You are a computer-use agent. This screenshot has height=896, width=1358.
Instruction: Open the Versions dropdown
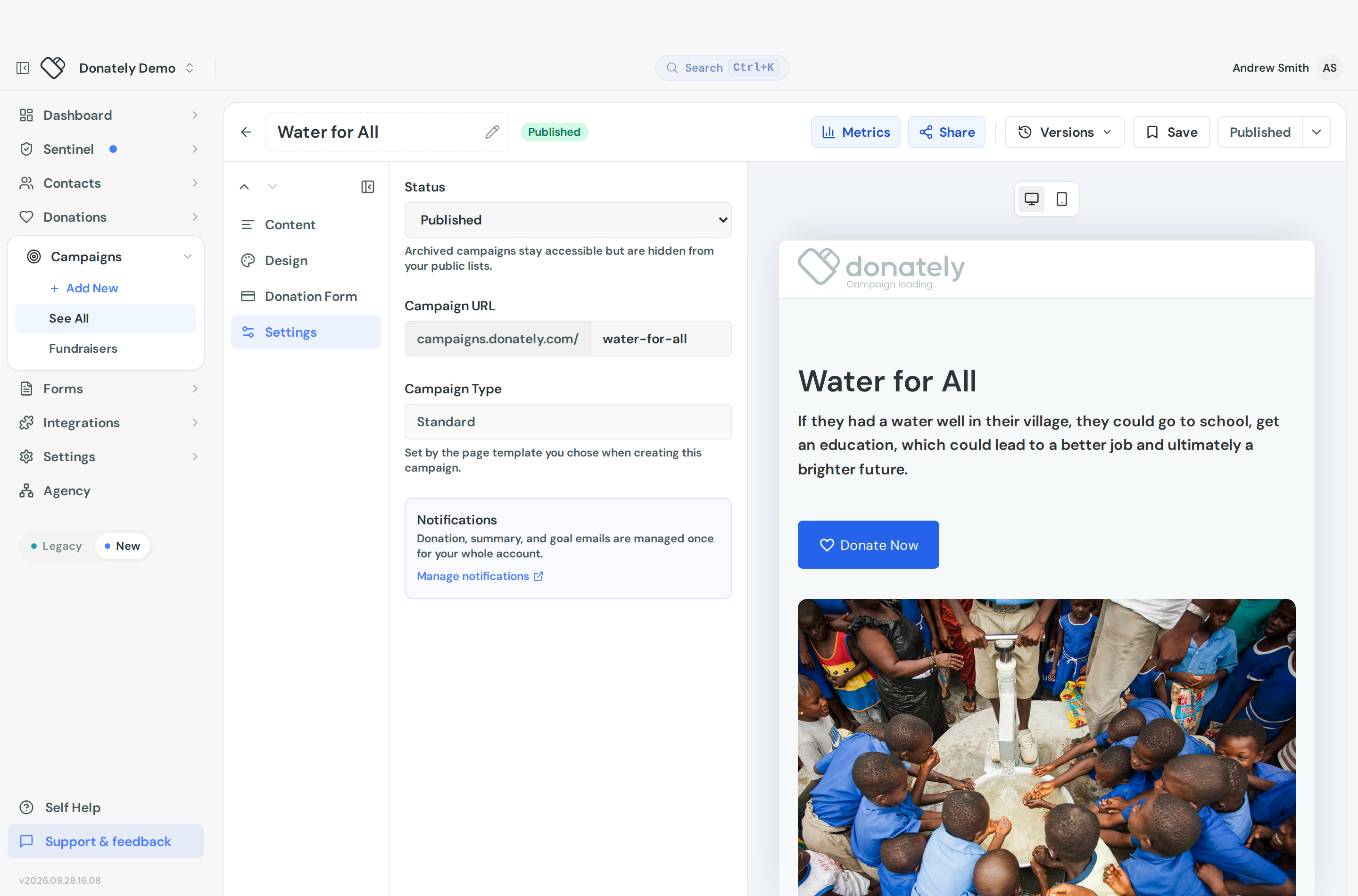(x=1065, y=132)
